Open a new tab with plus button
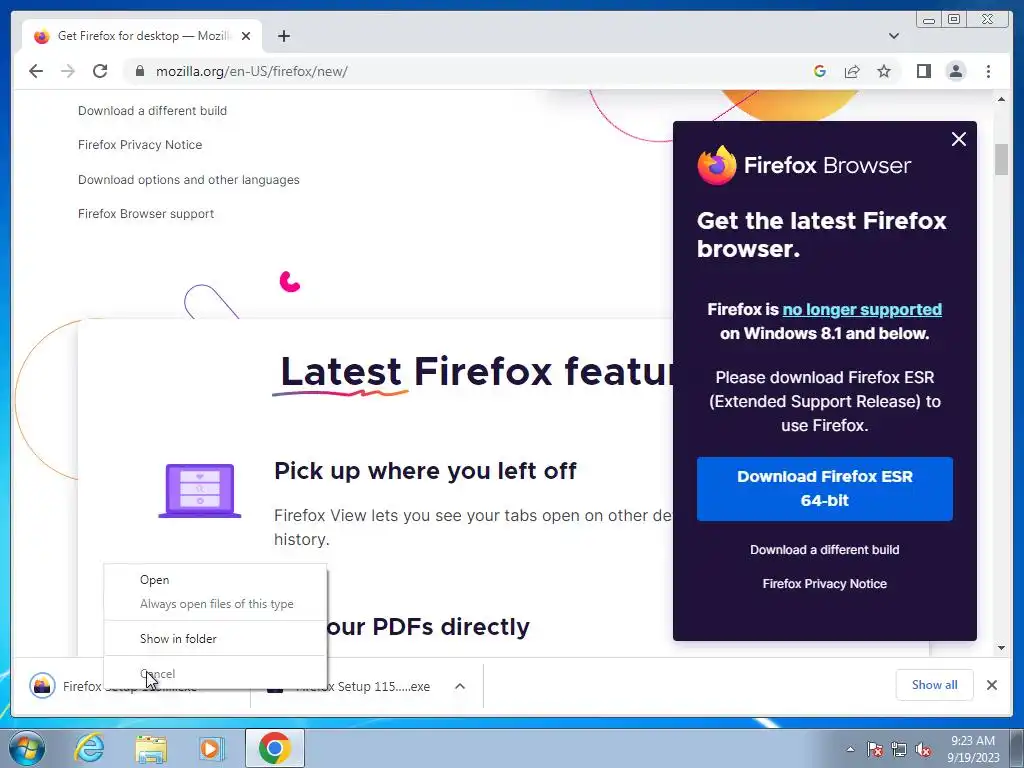The height and width of the screenshot is (768, 1024). (283, 36)
